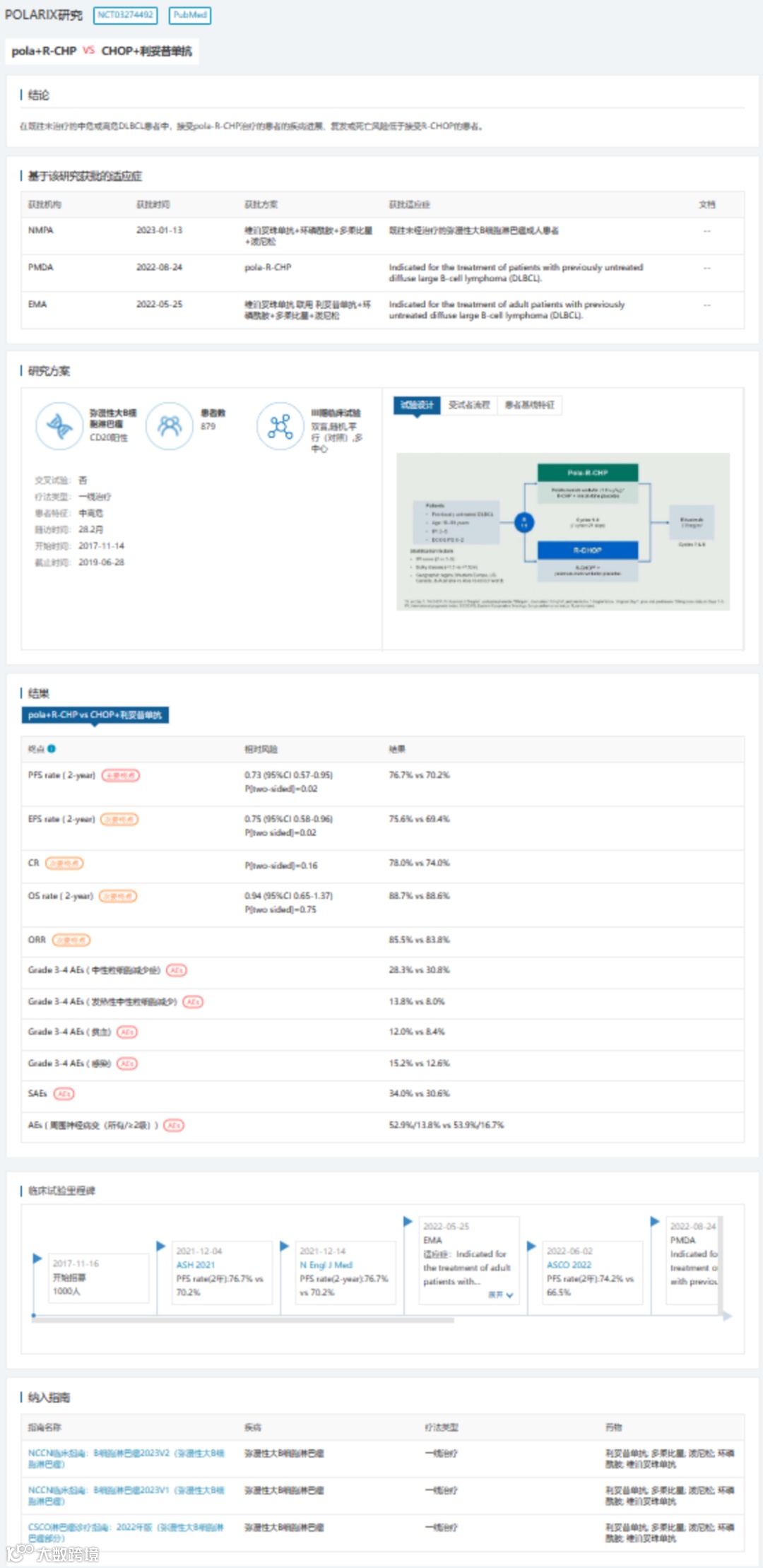Viewport: 763px width, 1568px height.
Task: Click the secondary endpoint badge beside ORR
Action: pos(71,940)
